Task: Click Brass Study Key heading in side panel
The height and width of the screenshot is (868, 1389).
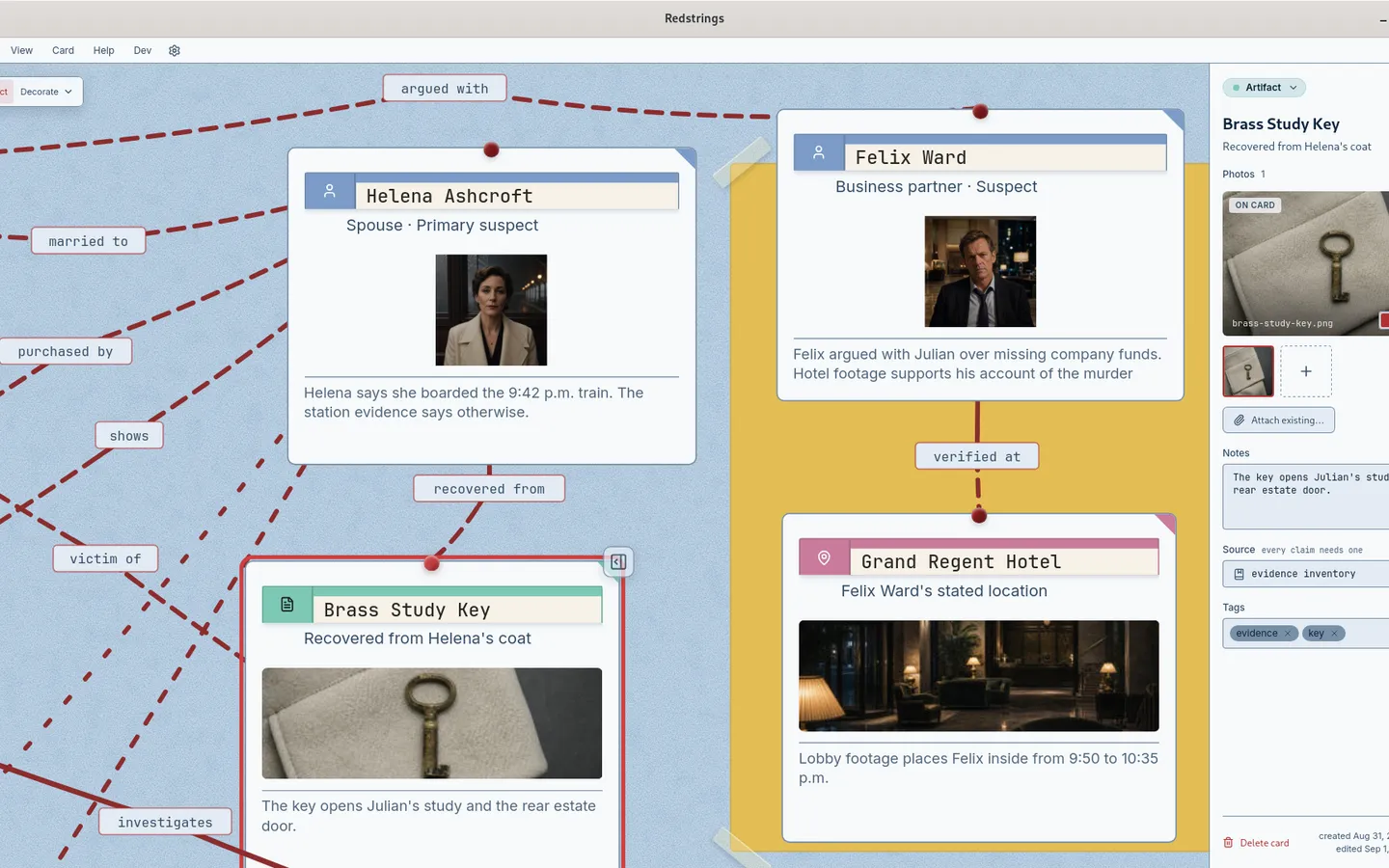Action: 1281,123
